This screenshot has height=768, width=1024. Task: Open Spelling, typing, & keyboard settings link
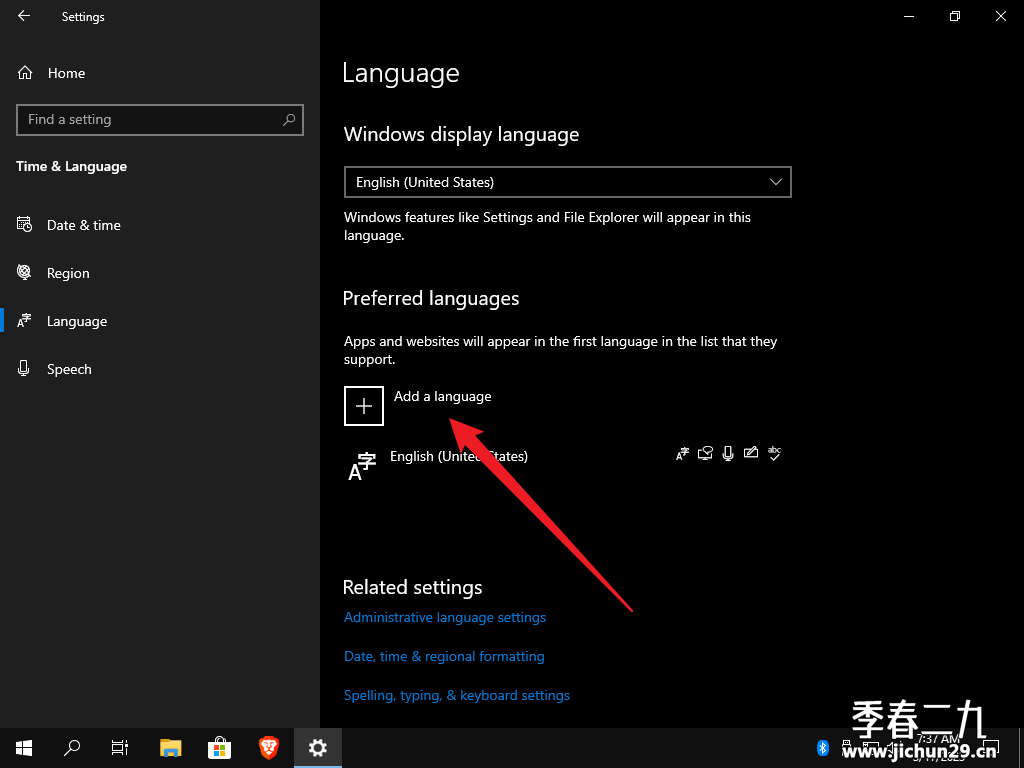pos(457,696)
